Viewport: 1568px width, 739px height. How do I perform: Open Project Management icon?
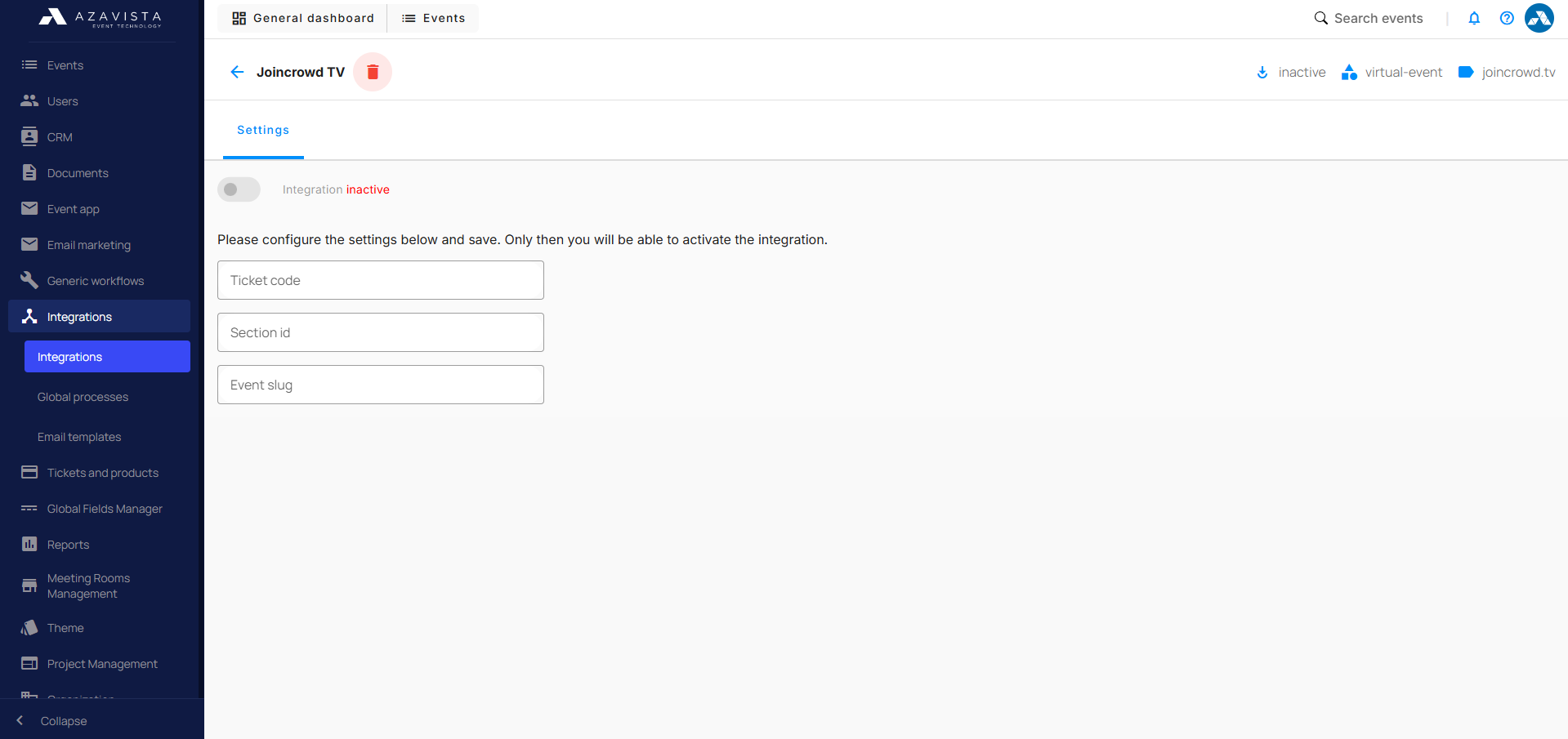pos(29,663)
